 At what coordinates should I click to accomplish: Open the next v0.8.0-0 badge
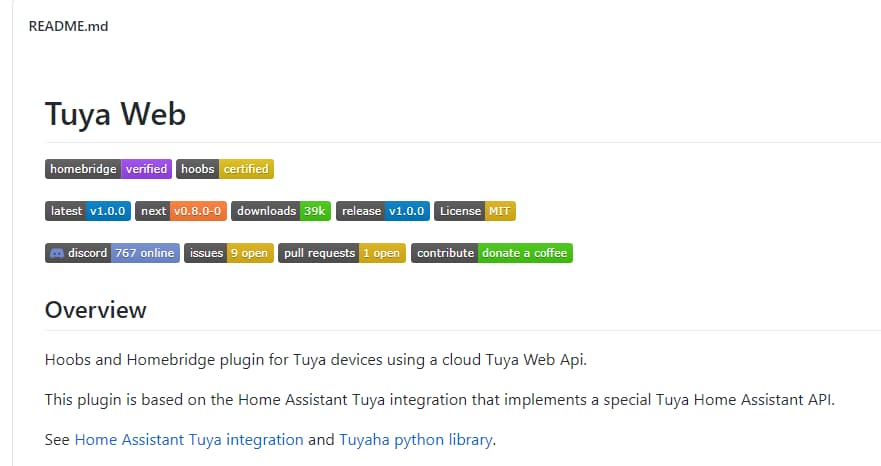click(181, 211)
